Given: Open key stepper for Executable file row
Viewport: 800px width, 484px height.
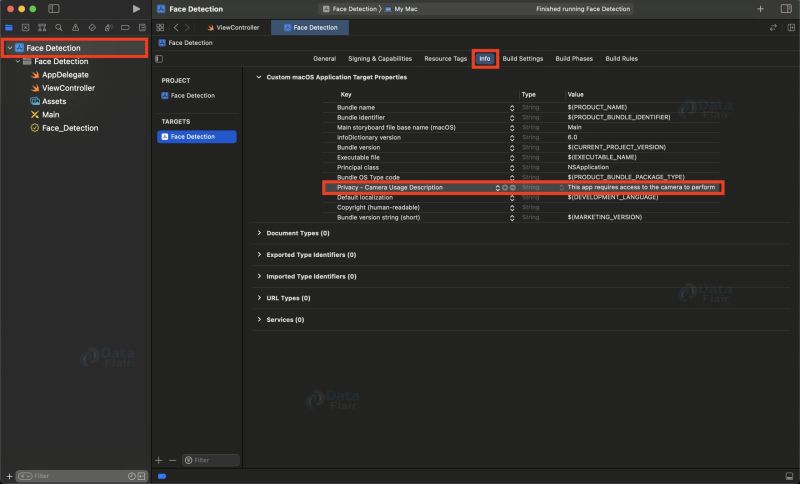Looking at the screenshot, I should coord(512,158).
